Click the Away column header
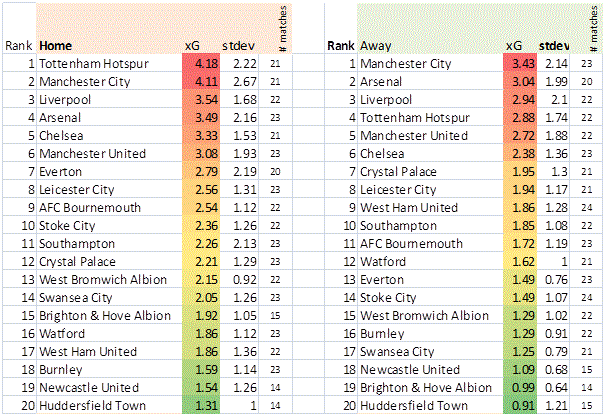Viewport: 606px width, 417px height. (x=376, y=46)
